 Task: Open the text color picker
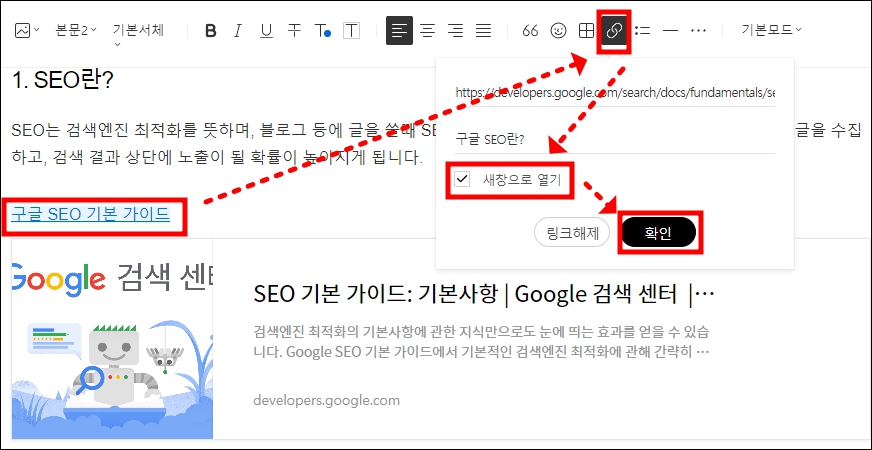point(323,31)
